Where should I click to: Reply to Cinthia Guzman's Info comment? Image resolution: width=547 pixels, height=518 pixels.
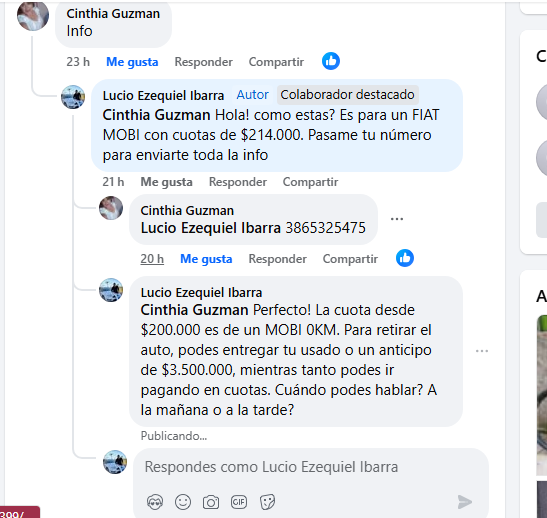tap(203, 62)
